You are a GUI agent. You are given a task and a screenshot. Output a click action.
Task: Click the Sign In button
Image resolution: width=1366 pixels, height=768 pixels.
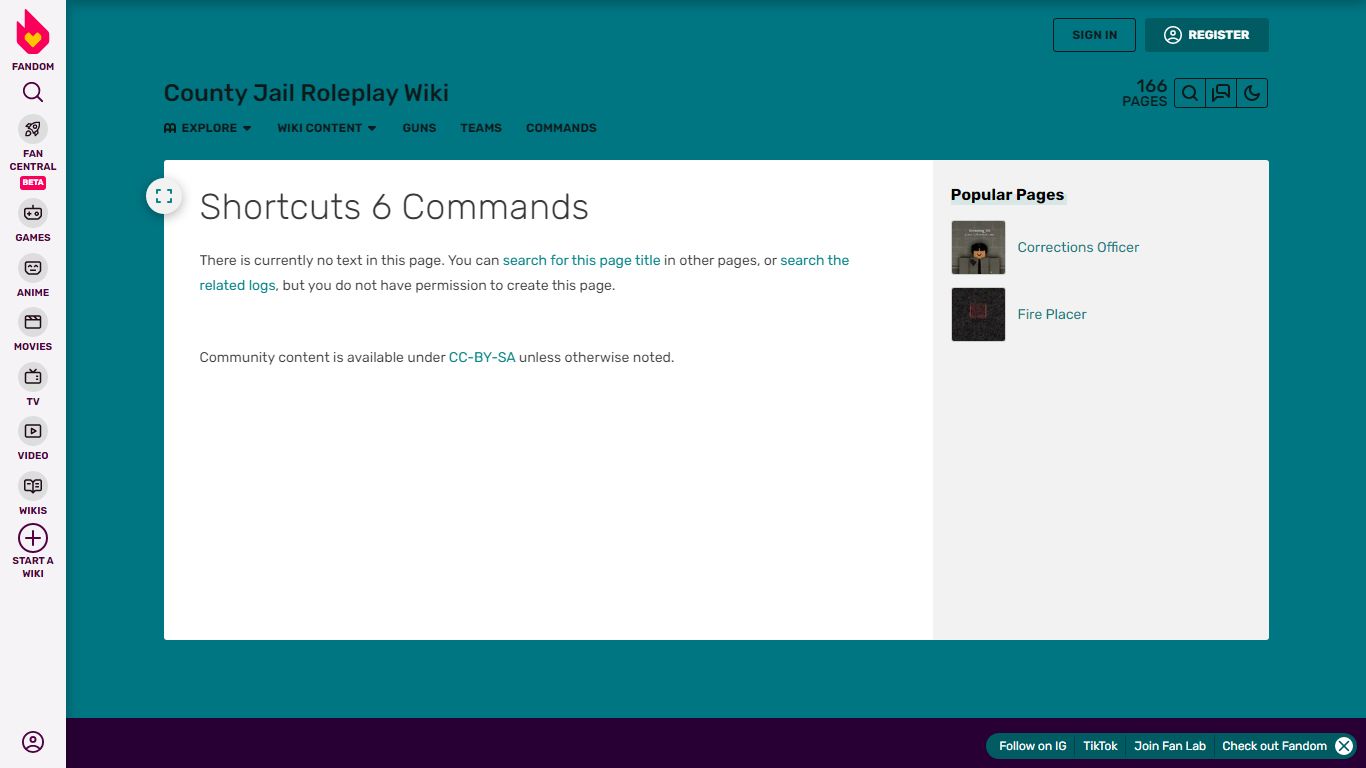[x=1094, y=35]
